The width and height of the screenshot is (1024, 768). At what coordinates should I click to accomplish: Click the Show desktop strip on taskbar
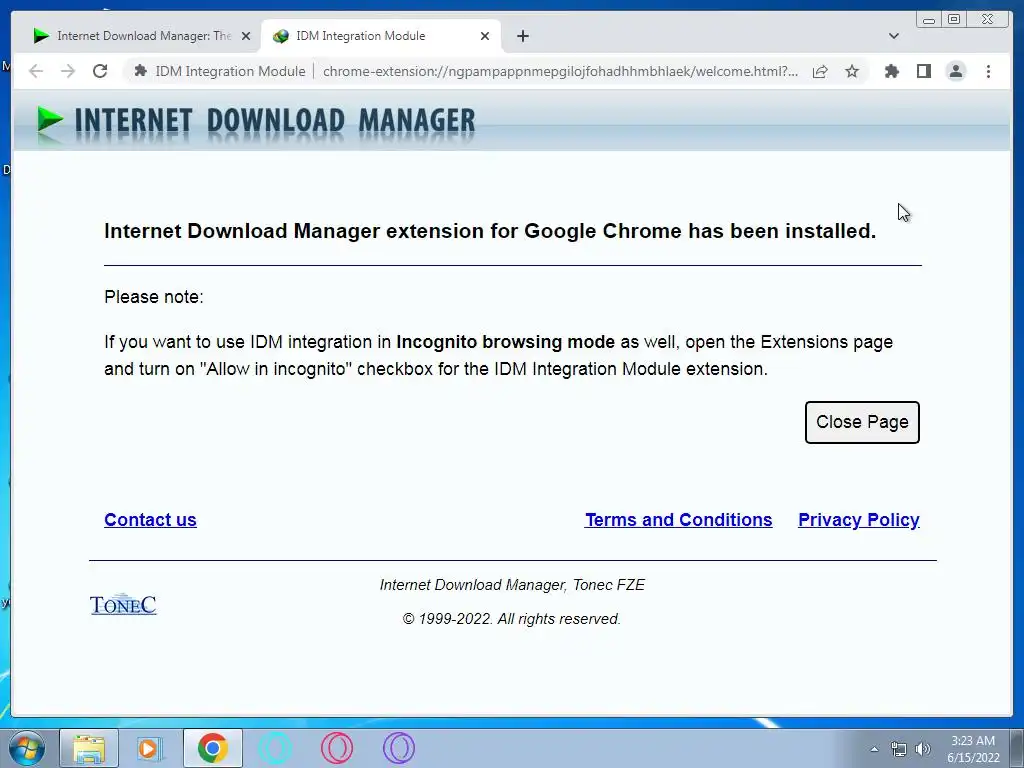click(1016, 749)
